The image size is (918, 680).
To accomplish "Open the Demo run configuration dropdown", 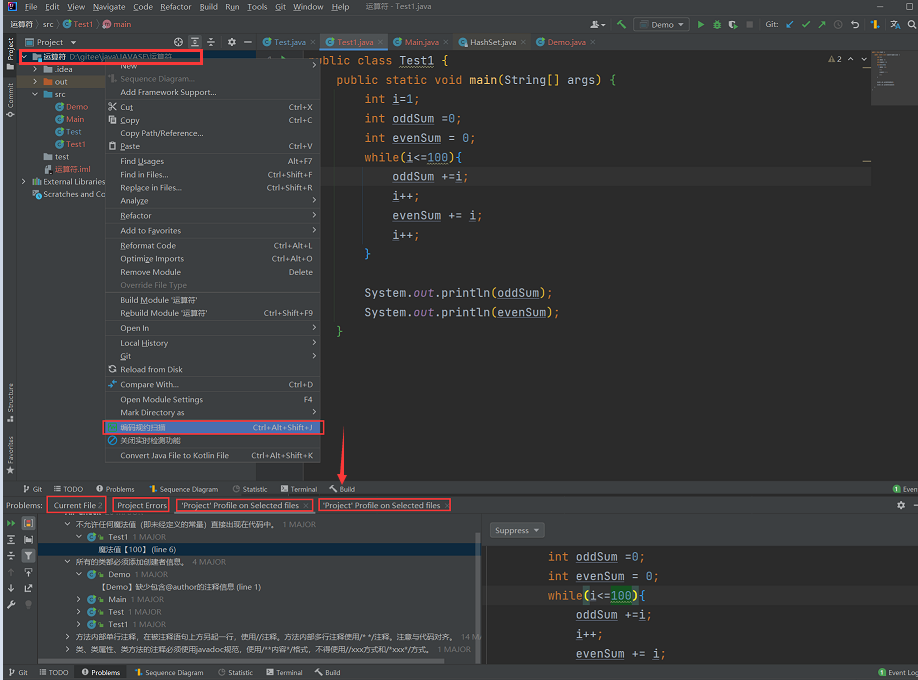I will coord(662,25).
